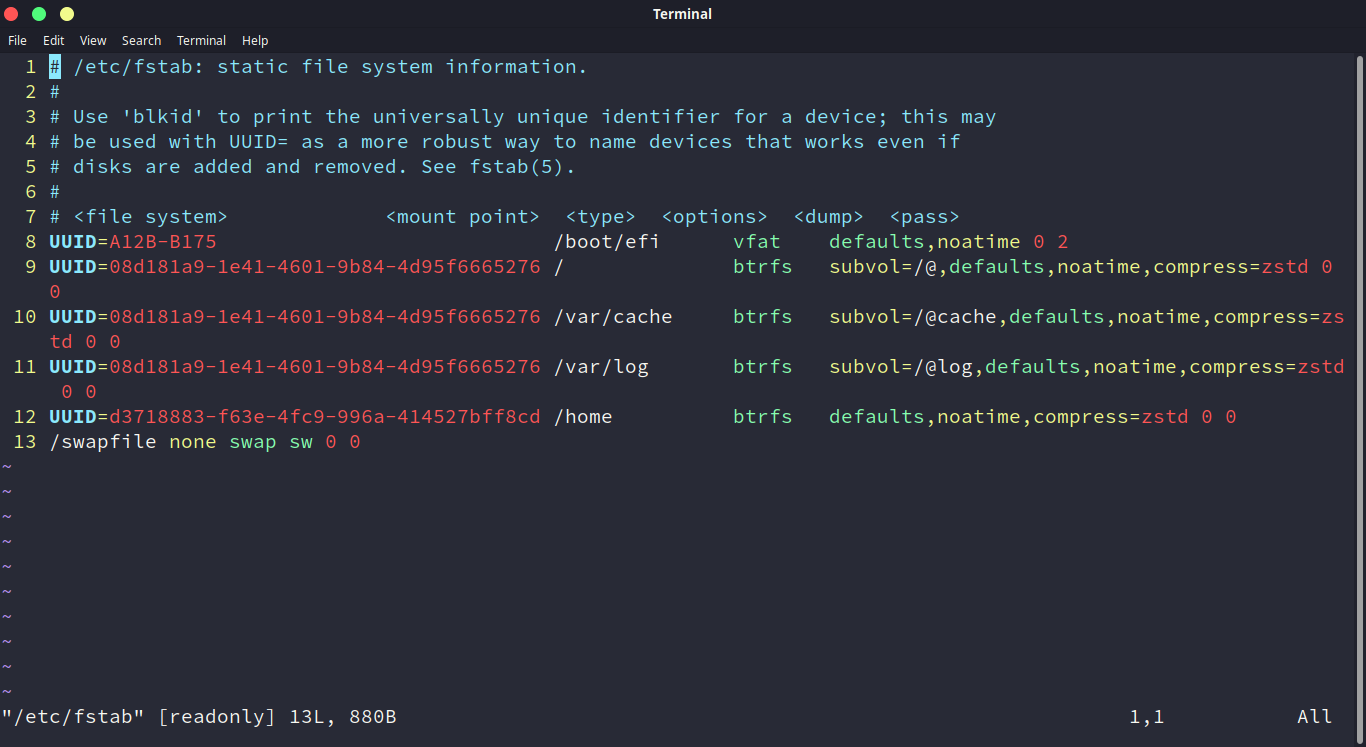Viewport: 1366px width, 747px height.
Task: Open the View menu
Action: (92, 40)
